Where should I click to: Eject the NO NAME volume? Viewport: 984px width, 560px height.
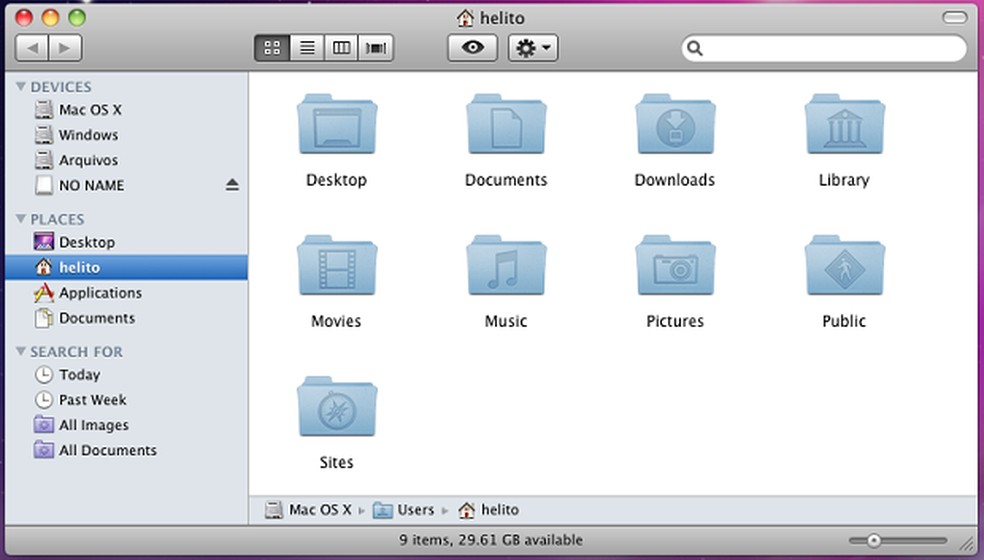(232, 185)
